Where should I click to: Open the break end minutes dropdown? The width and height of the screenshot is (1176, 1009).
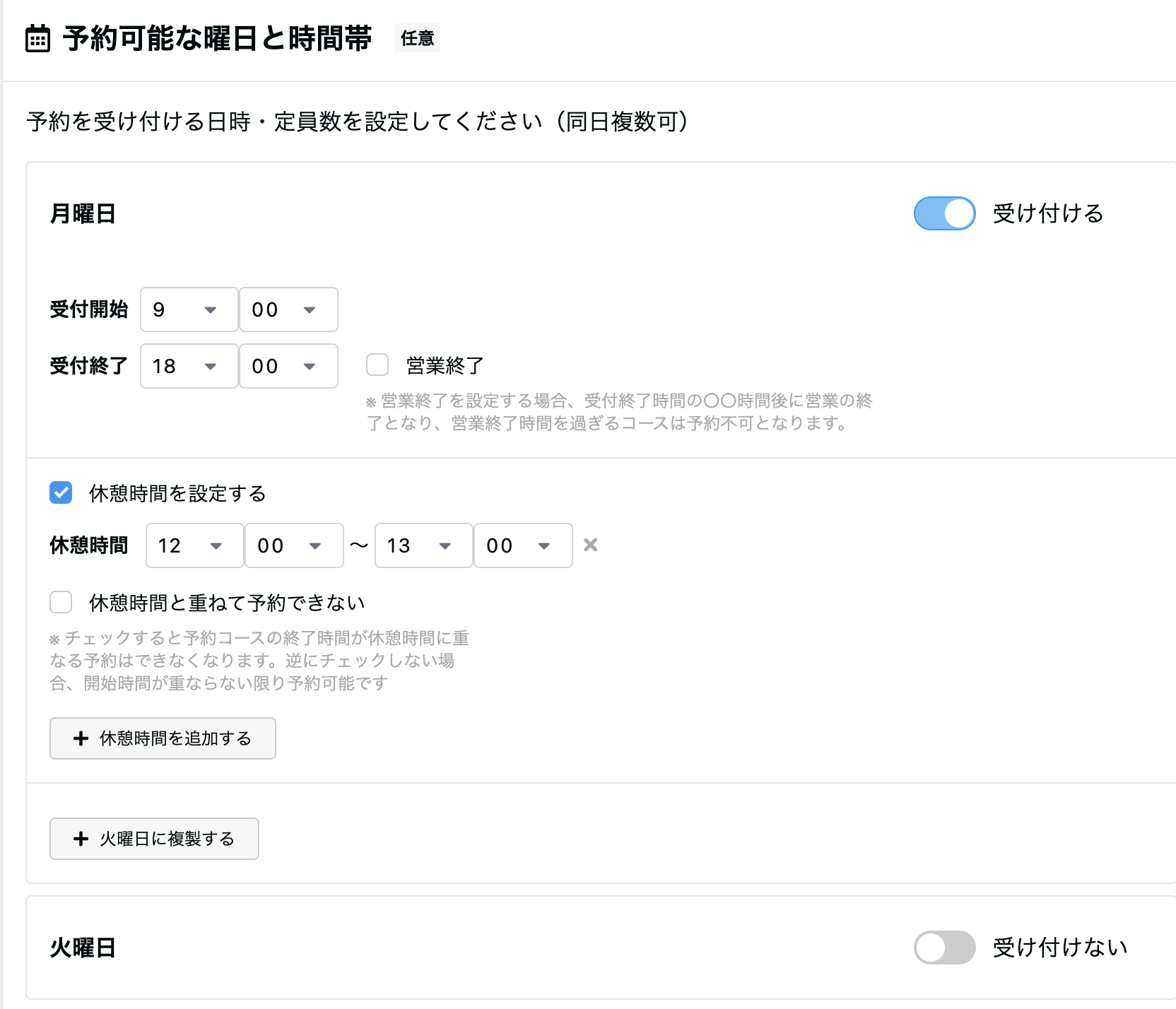pyautogui.click(x=523, y=545)
